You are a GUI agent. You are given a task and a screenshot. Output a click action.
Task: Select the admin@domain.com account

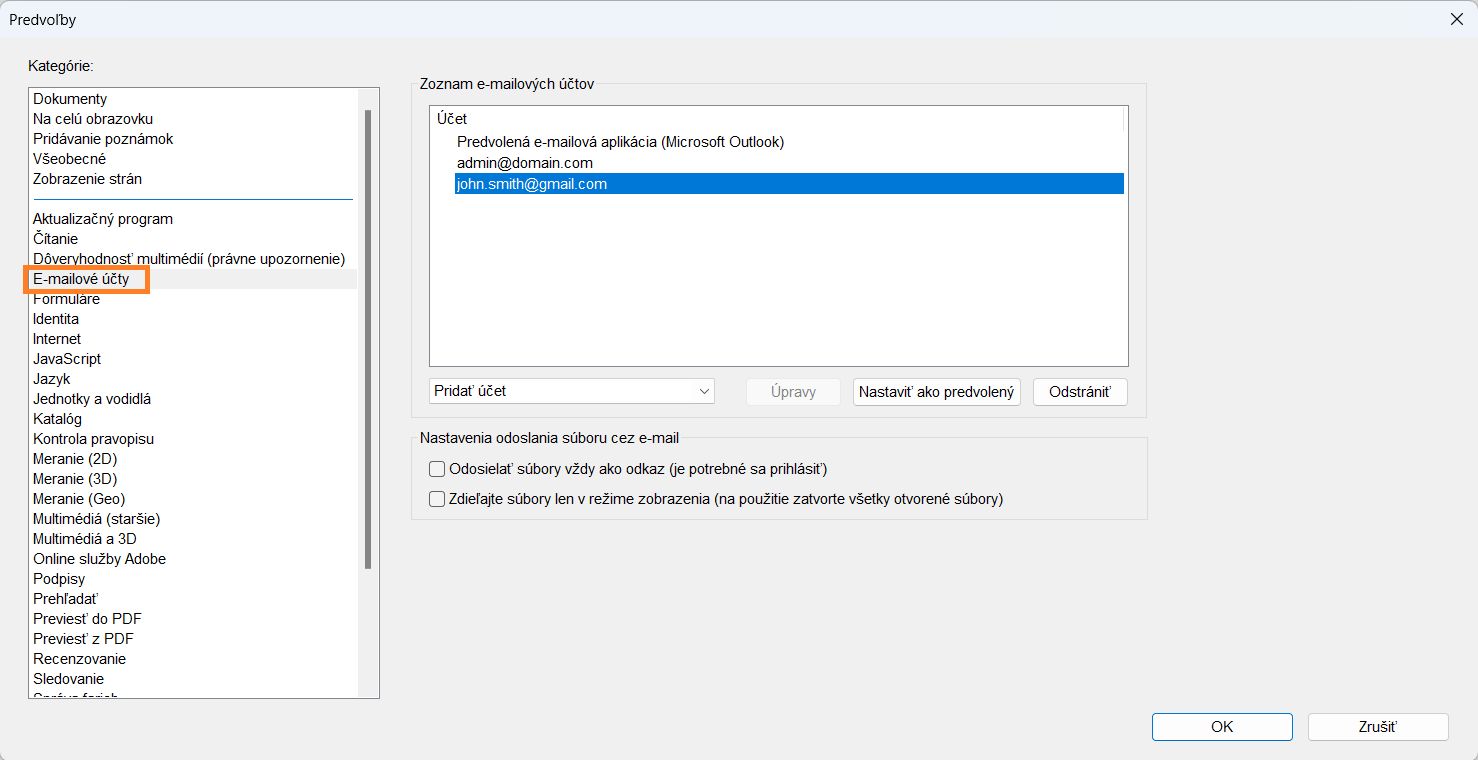(525, 162)
